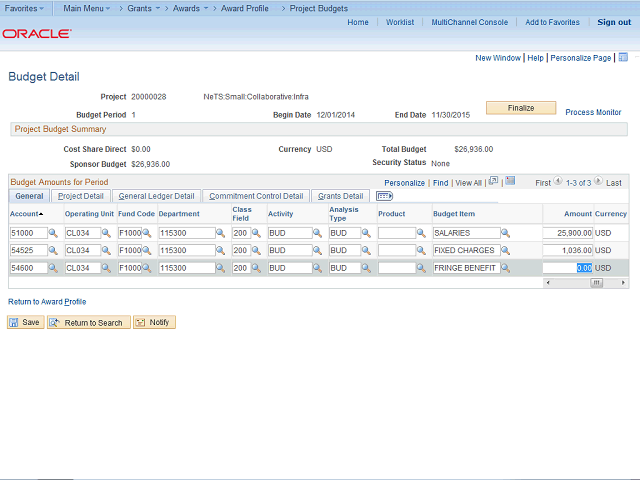
Task: Click Department lookup in FRINGE BENEFIT row
Action: pos(222,269)
